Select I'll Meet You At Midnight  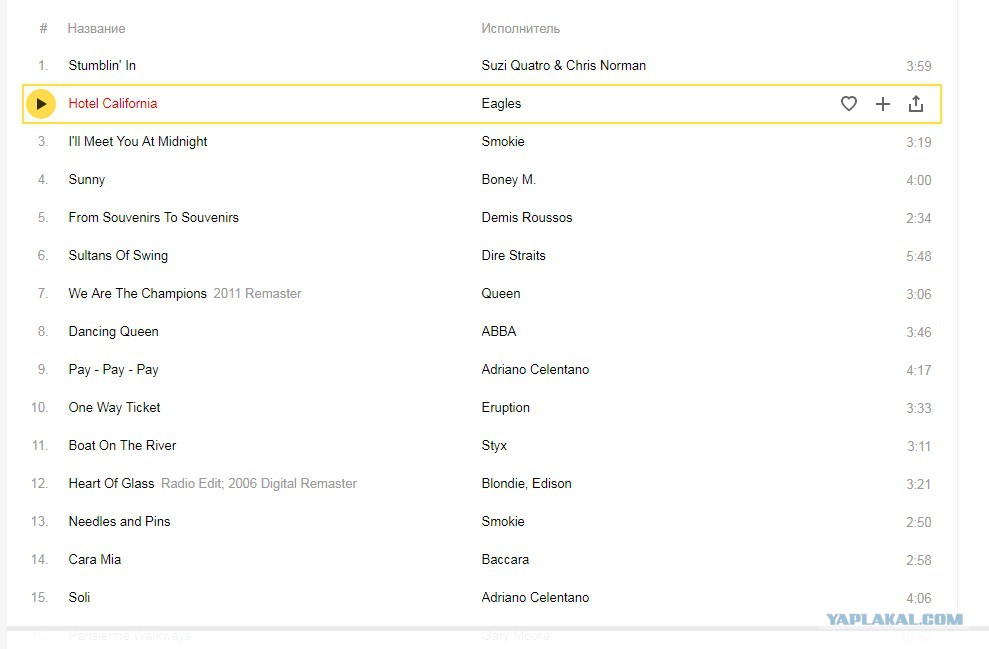coord(138,141)
